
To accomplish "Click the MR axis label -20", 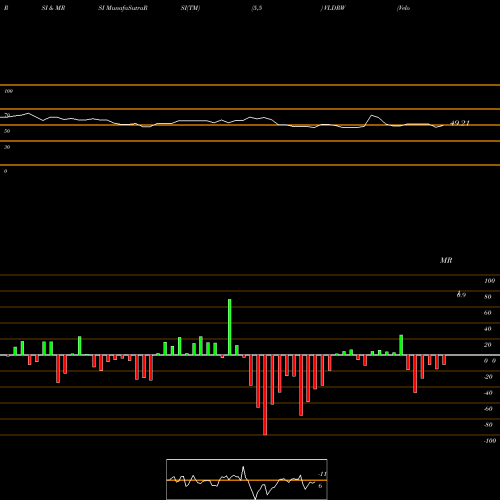I will tap(488, 377).
